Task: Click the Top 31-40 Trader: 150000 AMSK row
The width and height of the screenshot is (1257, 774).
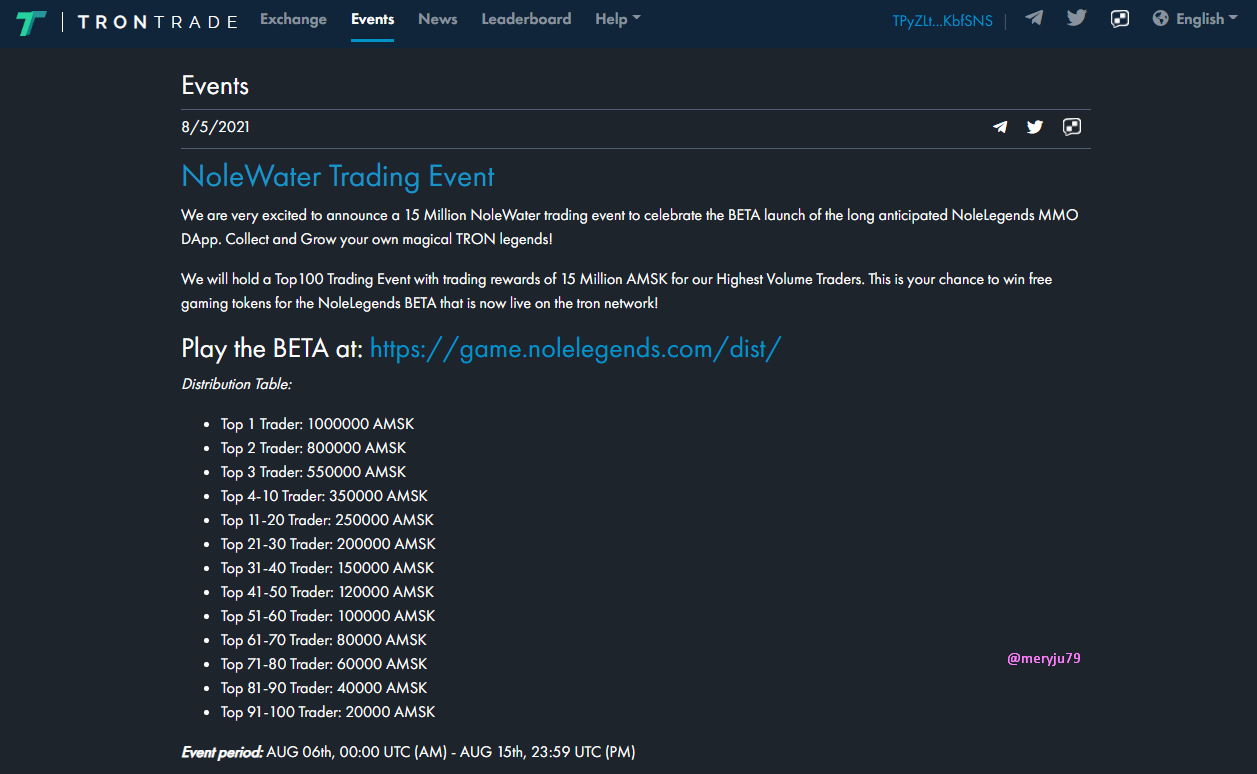Action: 327,568
